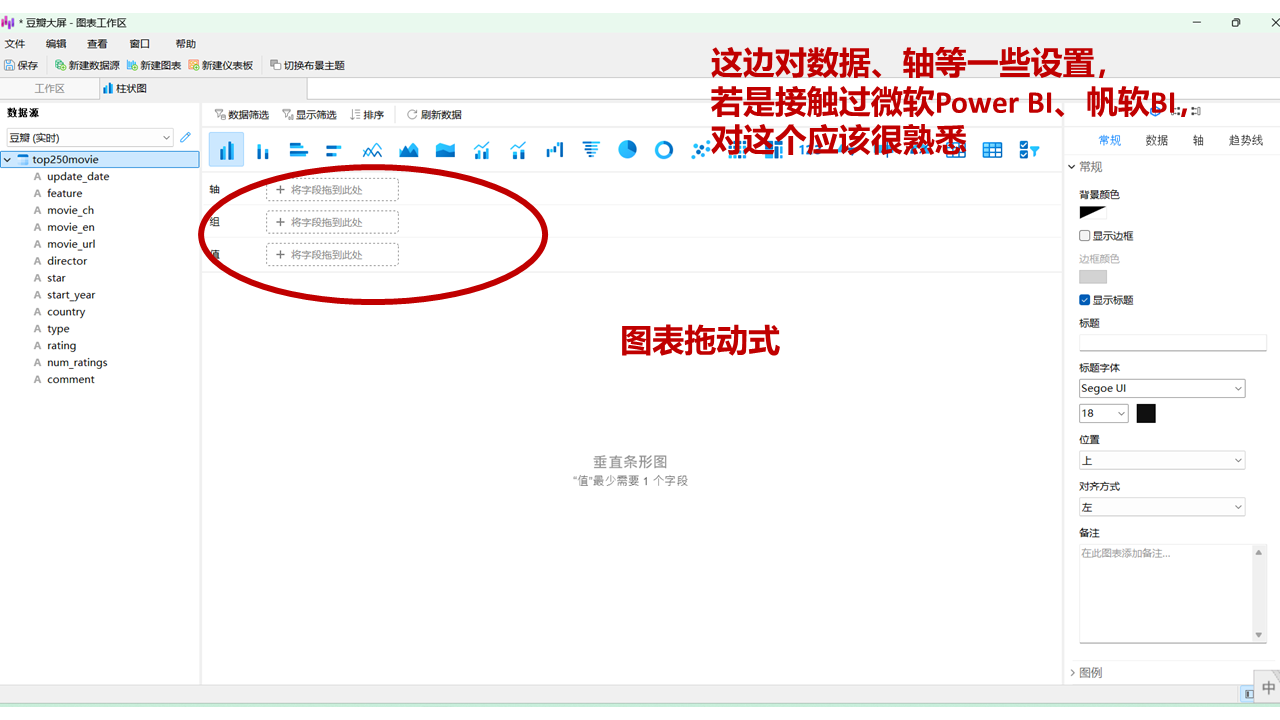Screen dimensions: 1280x720
Task: Select the director field
Action: pyautogui.click(x=67, y=261)
